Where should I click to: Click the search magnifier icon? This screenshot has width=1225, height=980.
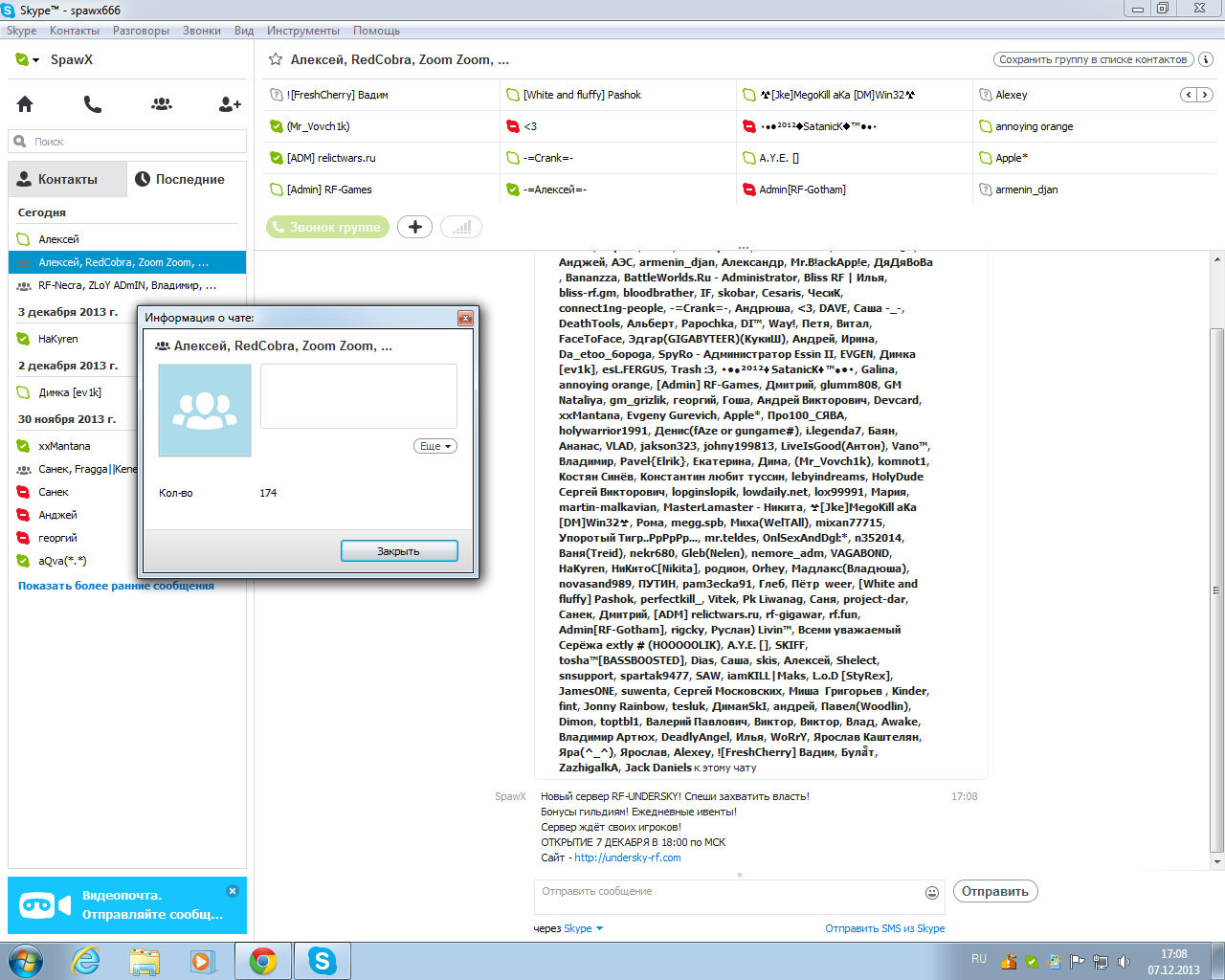pyautogui.click(x=20, y=142)
